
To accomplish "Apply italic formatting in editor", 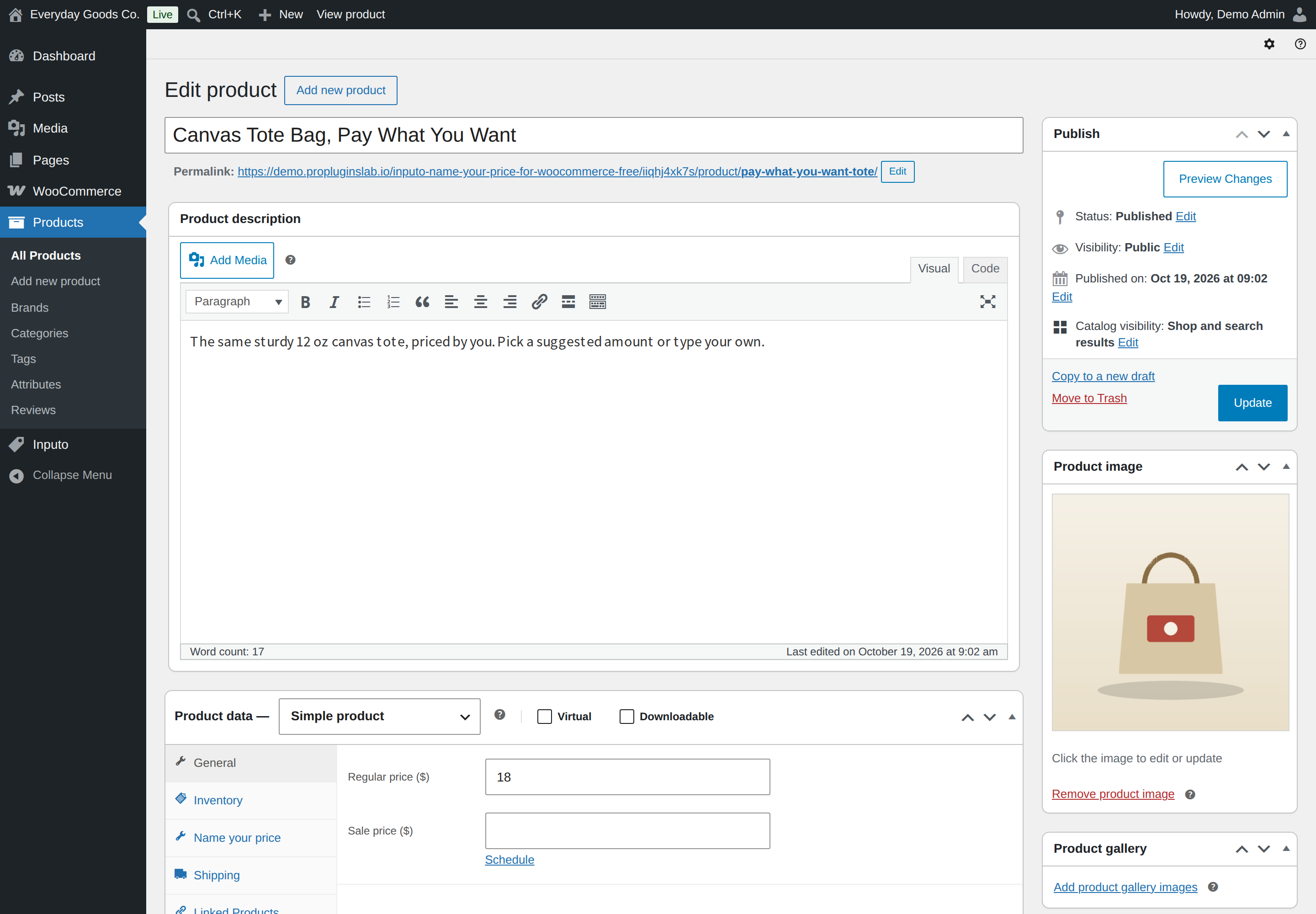I will [x=334, y=302].
